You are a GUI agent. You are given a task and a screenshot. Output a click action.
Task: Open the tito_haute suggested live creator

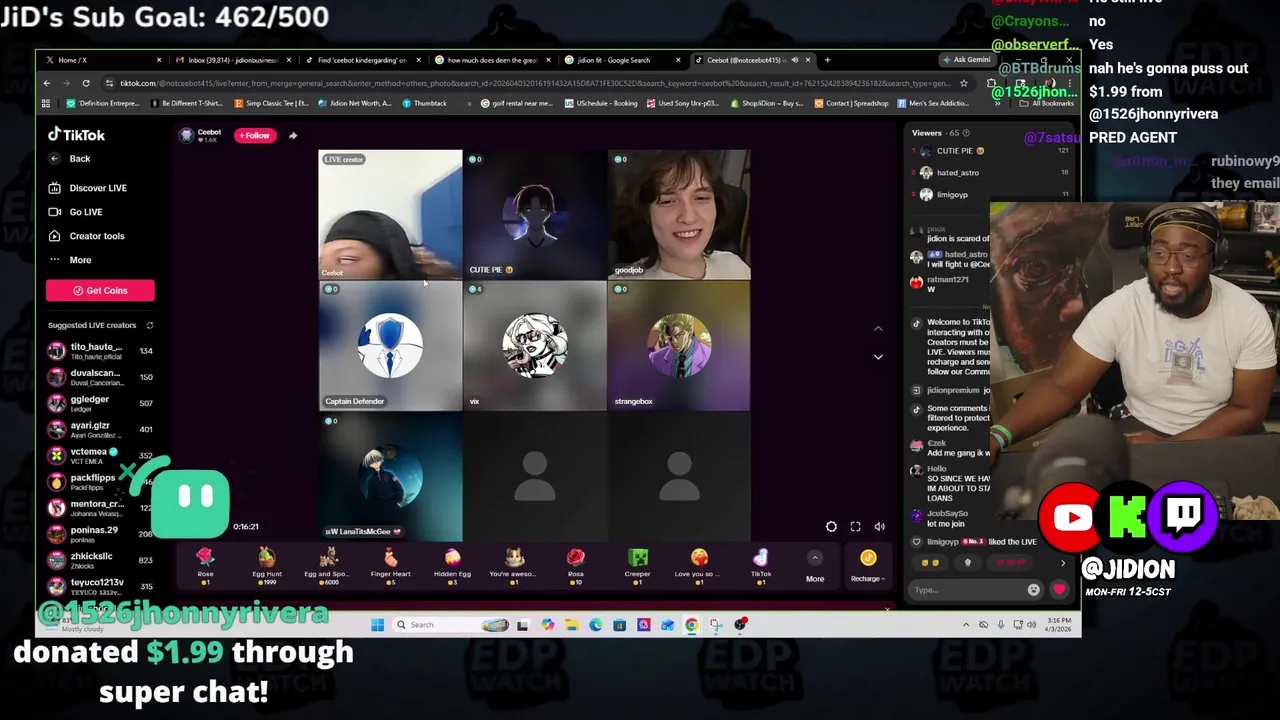(100, 351)
